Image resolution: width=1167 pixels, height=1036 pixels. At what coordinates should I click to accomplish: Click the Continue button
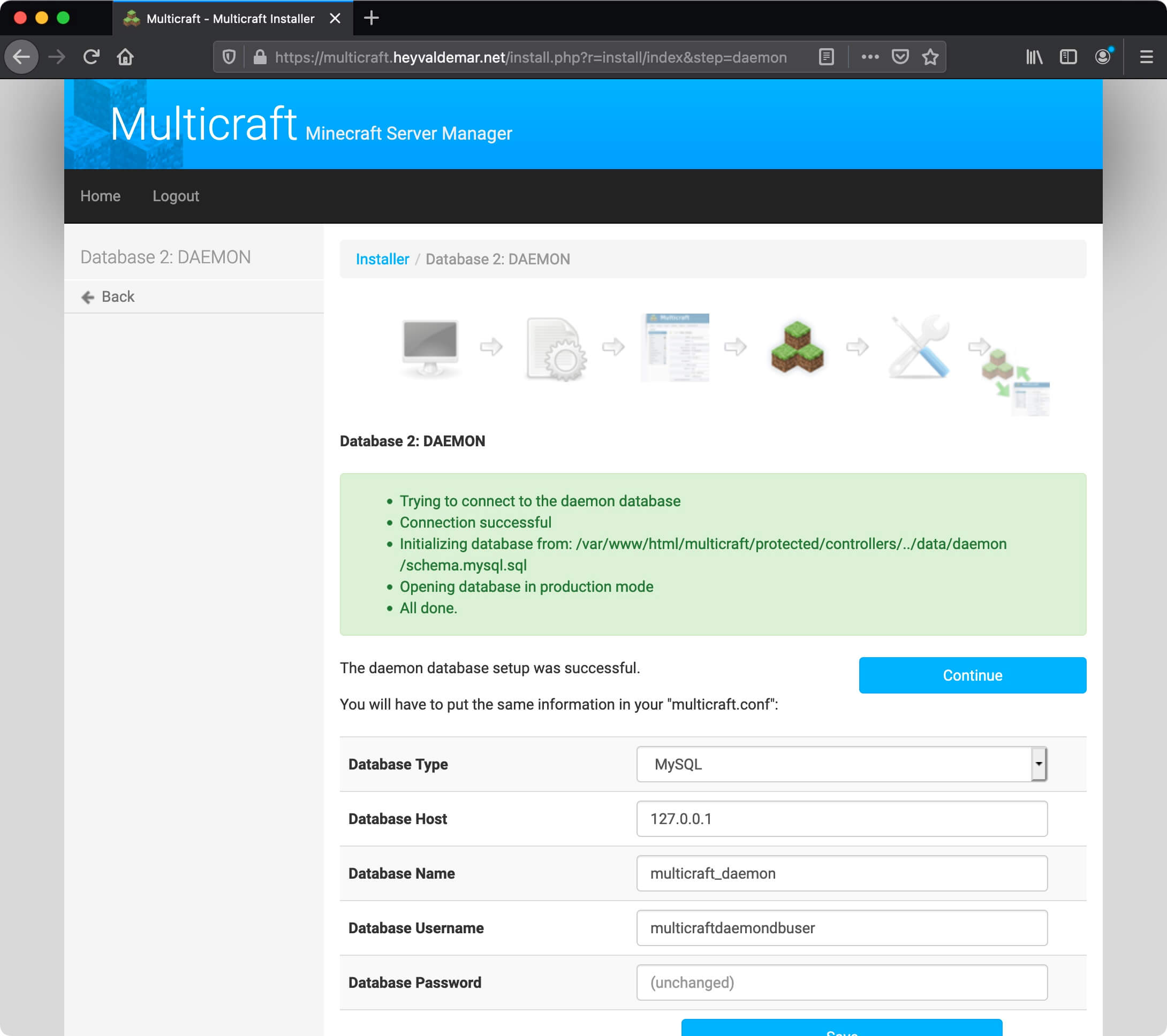972,675
